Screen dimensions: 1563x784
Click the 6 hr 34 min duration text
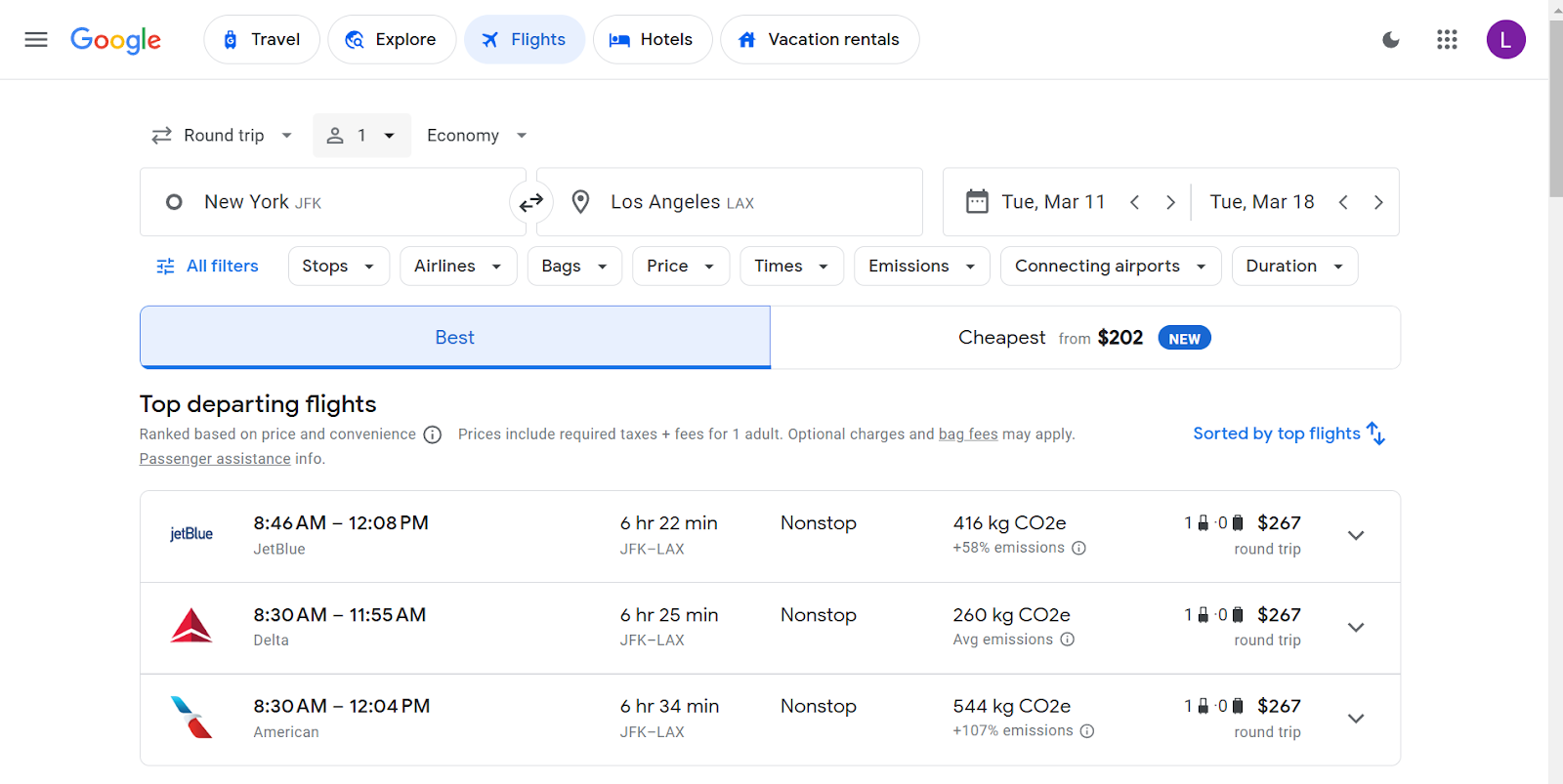[669, 706]
